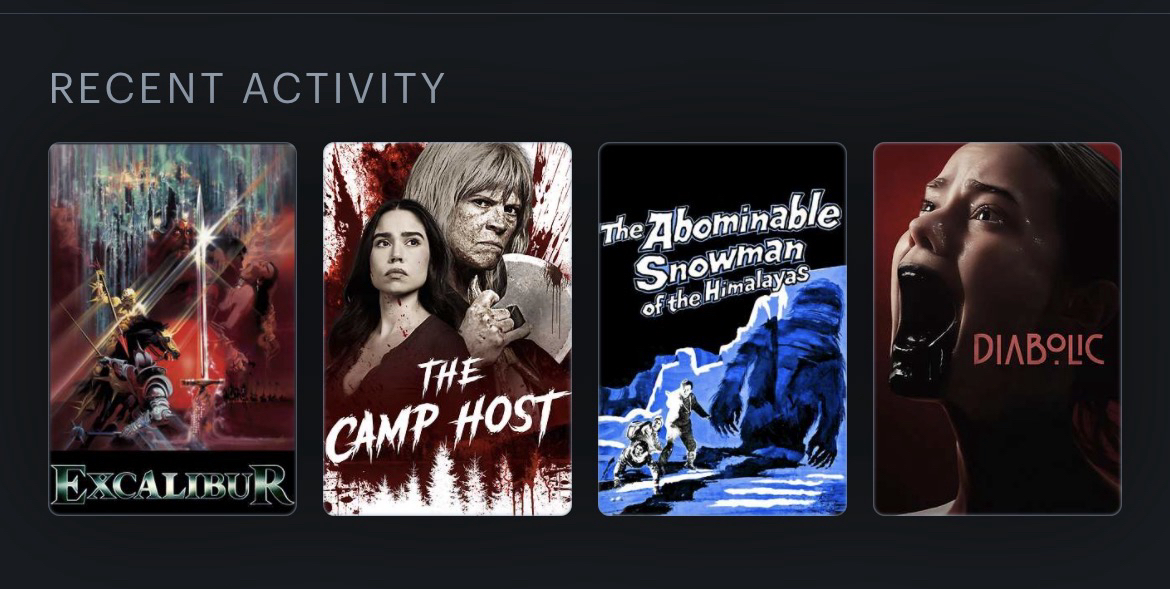
Task: Click the red Diabolic title text
Action: point(1038,350)
